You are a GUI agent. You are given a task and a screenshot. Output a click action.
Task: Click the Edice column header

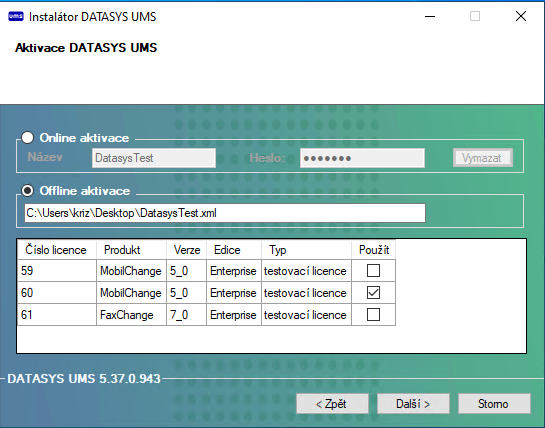[234, 250]
